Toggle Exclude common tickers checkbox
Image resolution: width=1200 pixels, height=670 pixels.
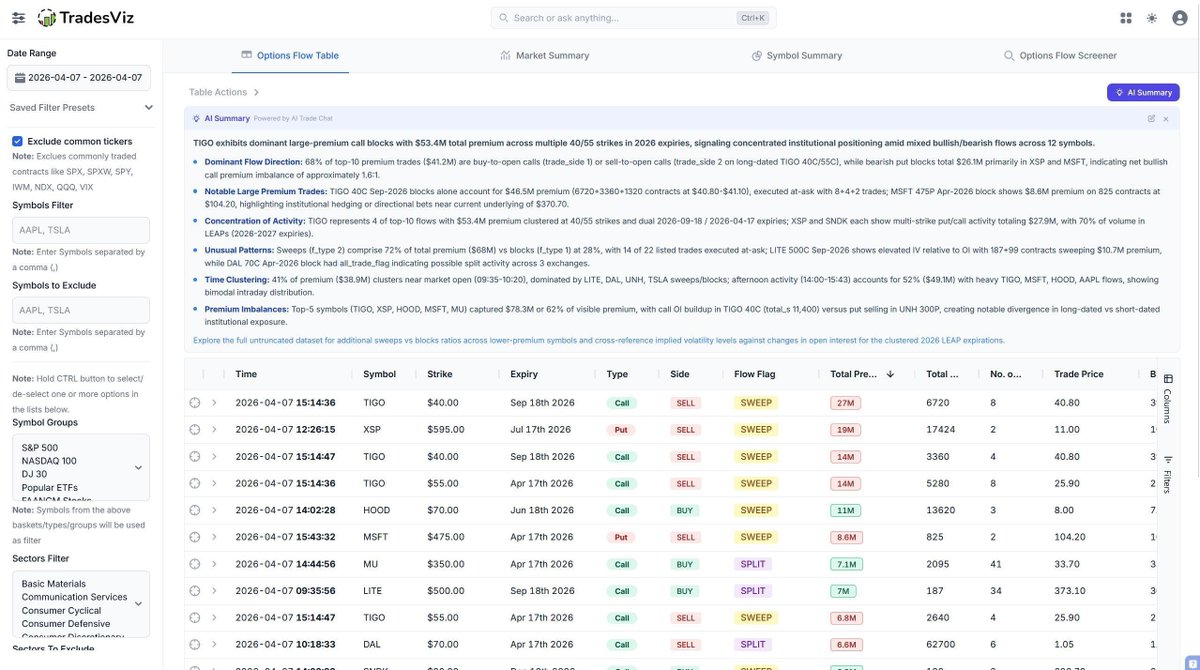point(17,141)
